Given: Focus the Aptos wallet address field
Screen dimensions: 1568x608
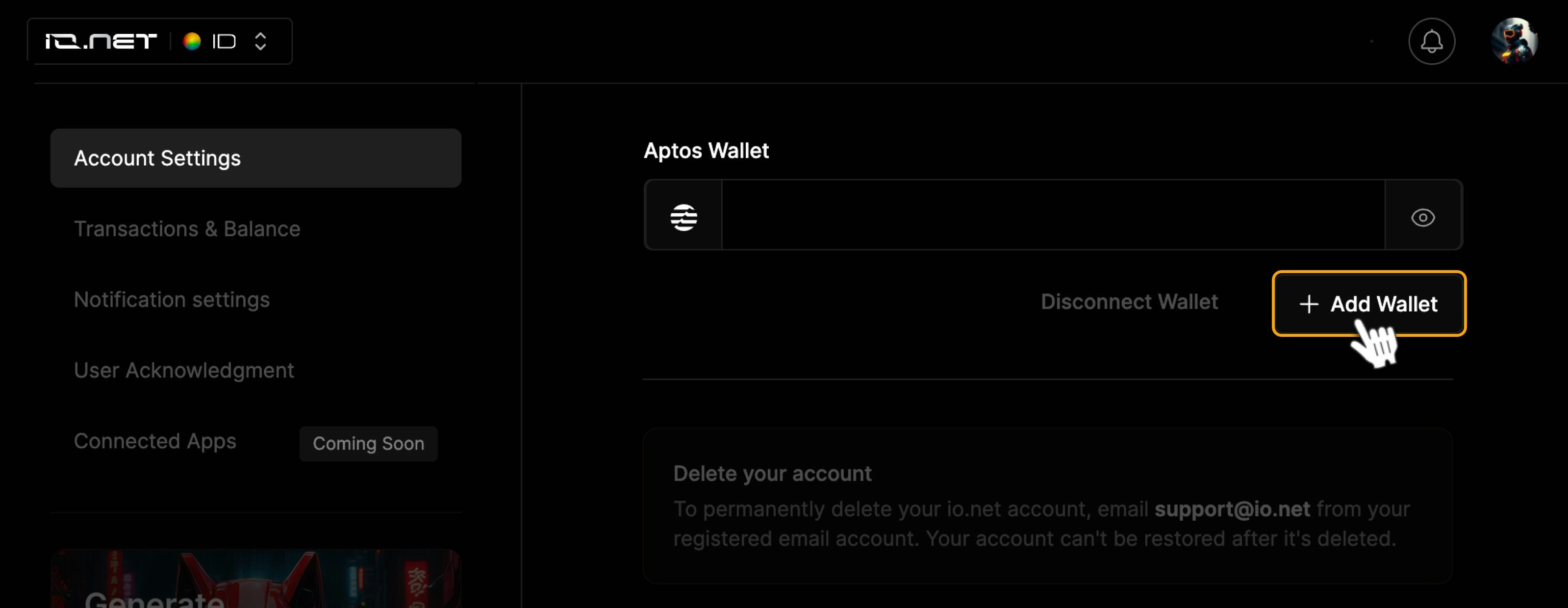Looking at the screenshot, I should pos(1053,215).
